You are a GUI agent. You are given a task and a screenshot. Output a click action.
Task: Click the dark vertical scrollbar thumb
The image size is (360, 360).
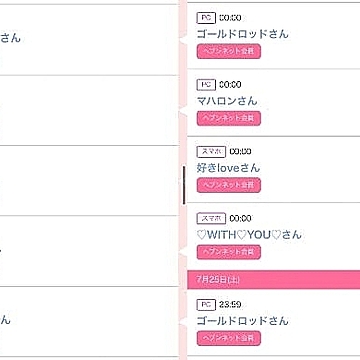pyautogui.click(x=184, y=185)
